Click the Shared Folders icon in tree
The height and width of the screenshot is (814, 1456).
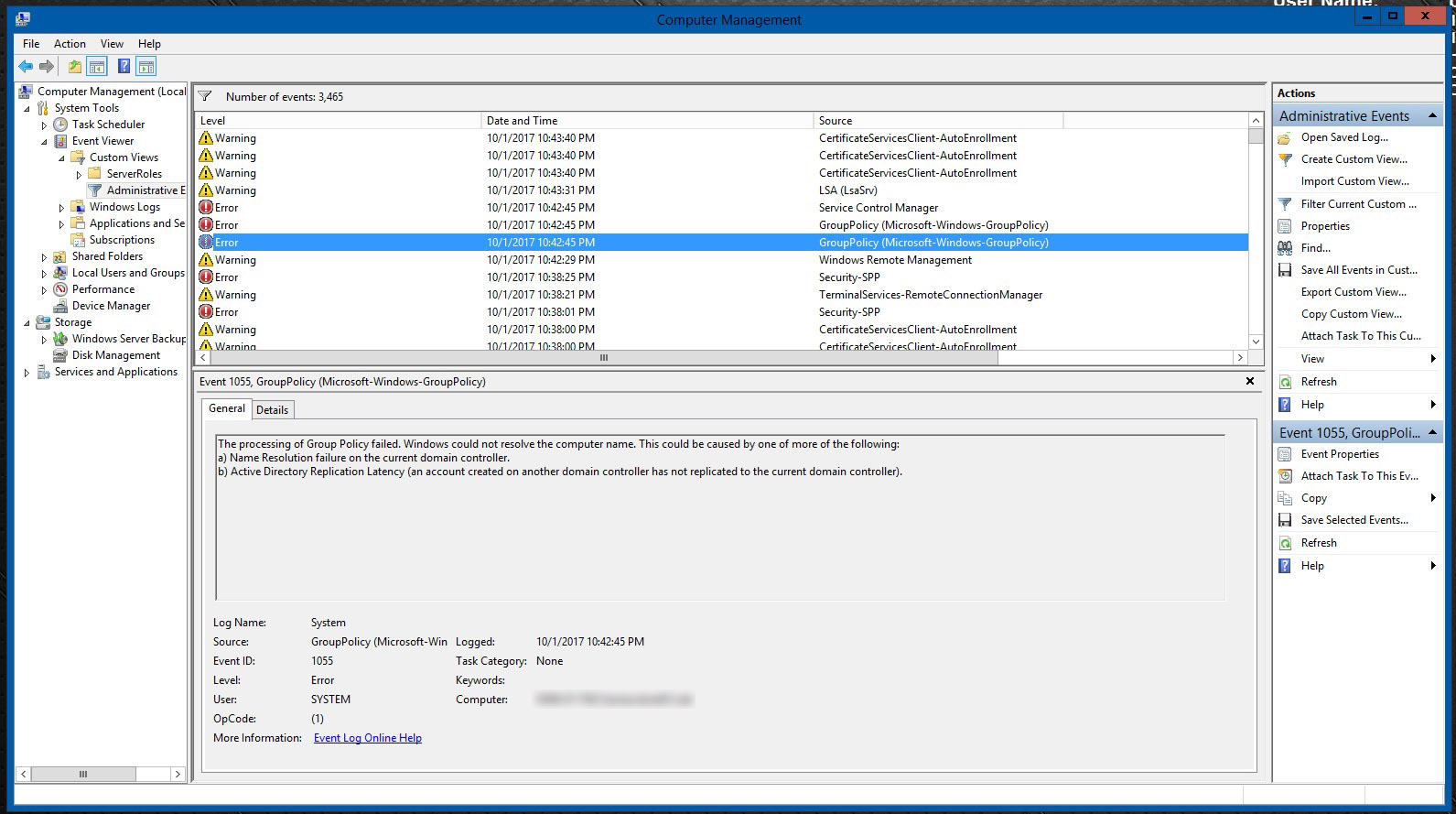[60, 256]
